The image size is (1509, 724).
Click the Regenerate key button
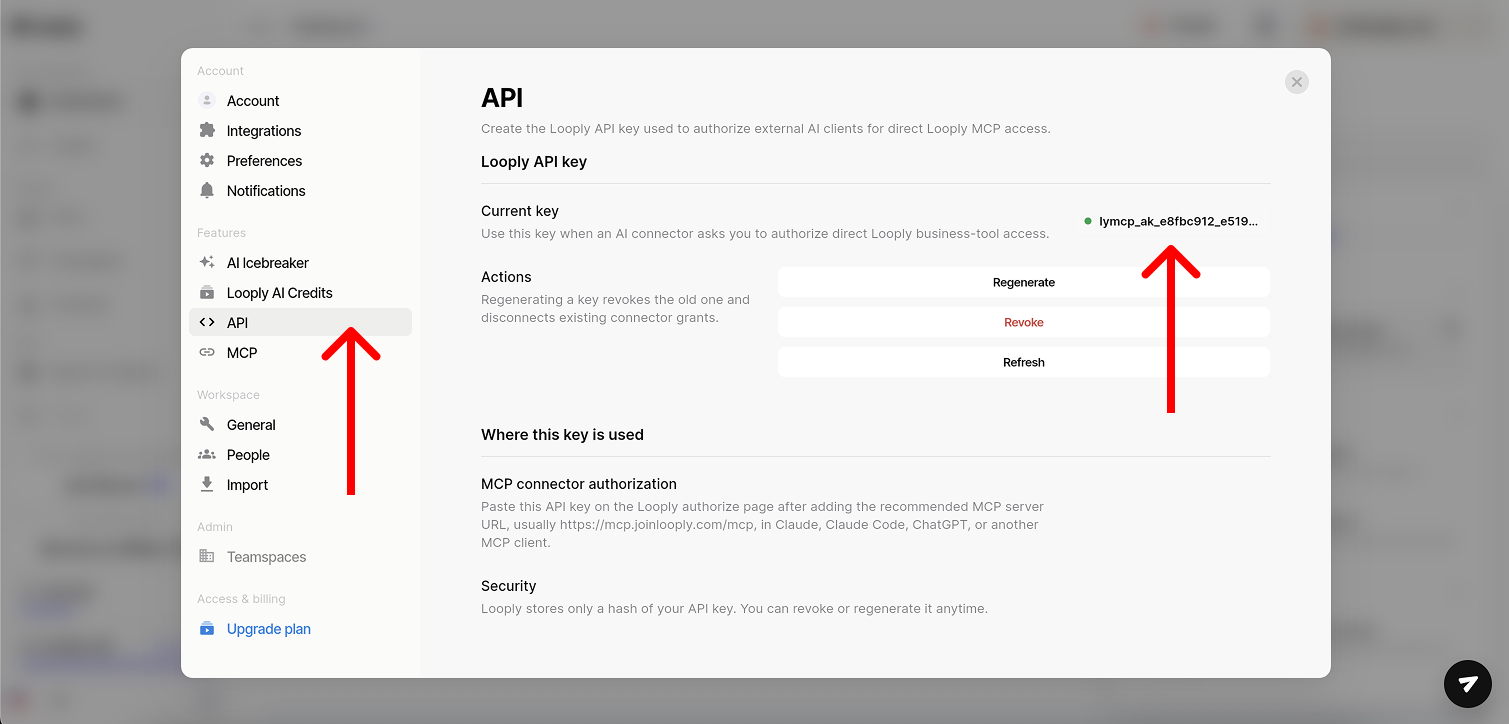(x=1024, y=282)
